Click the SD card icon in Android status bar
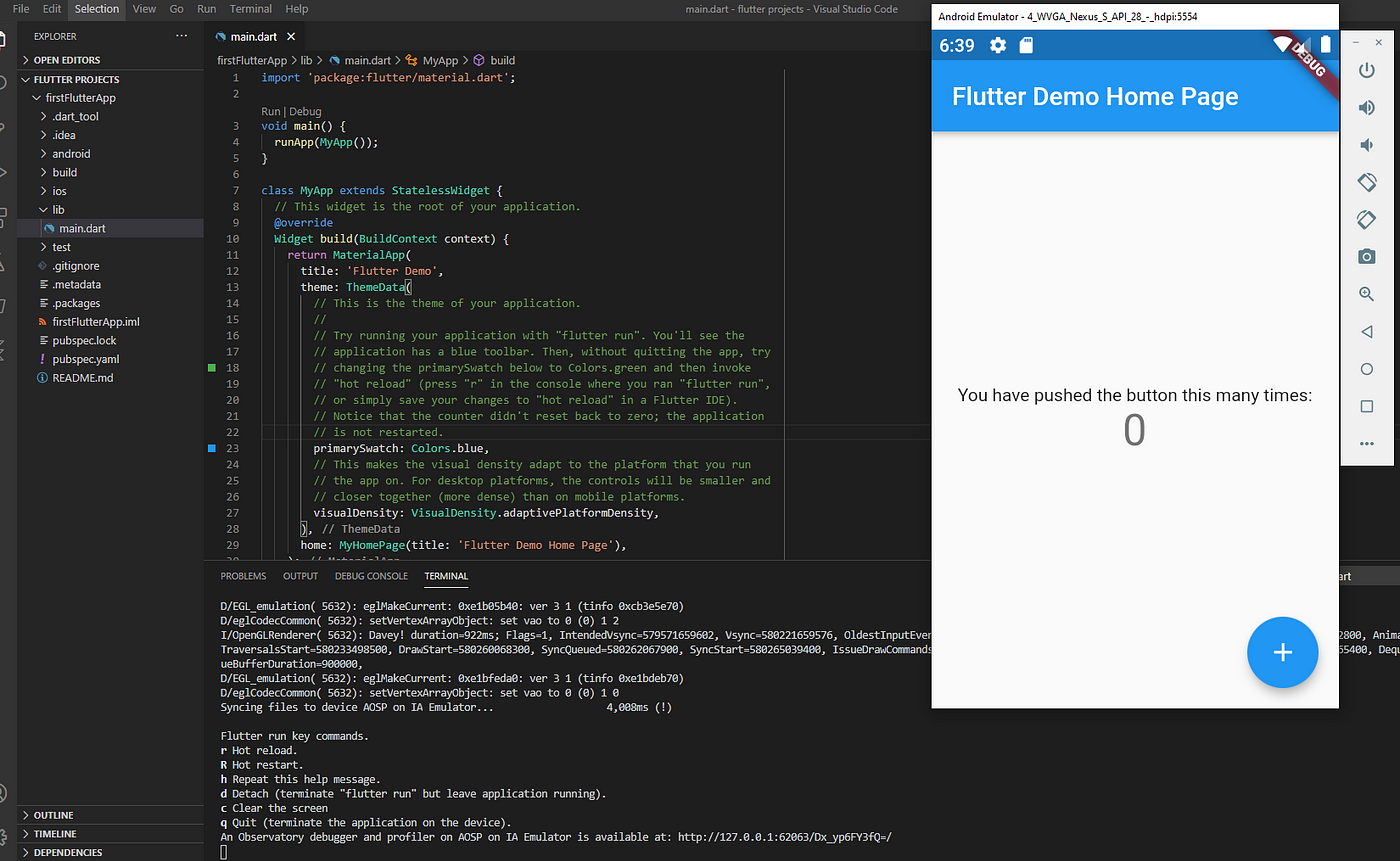1400x861 pixels. pos(1025,45)
